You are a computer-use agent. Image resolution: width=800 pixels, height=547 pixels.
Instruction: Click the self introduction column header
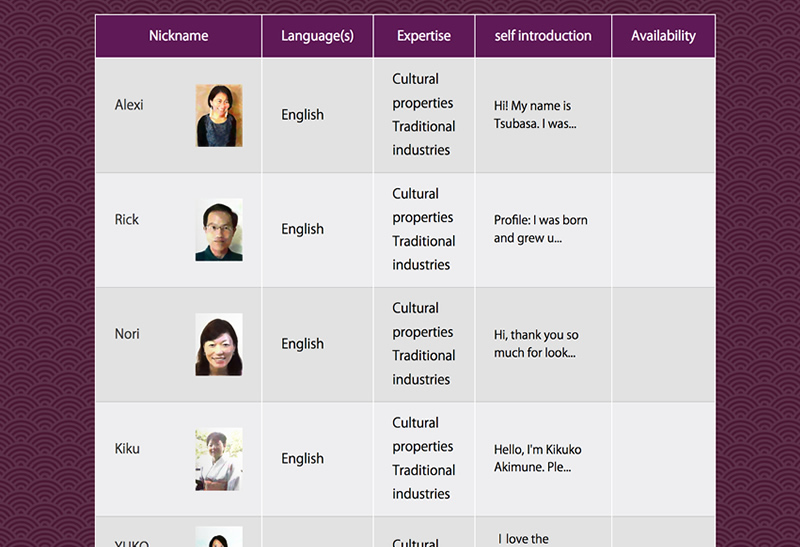coord(543,36)
